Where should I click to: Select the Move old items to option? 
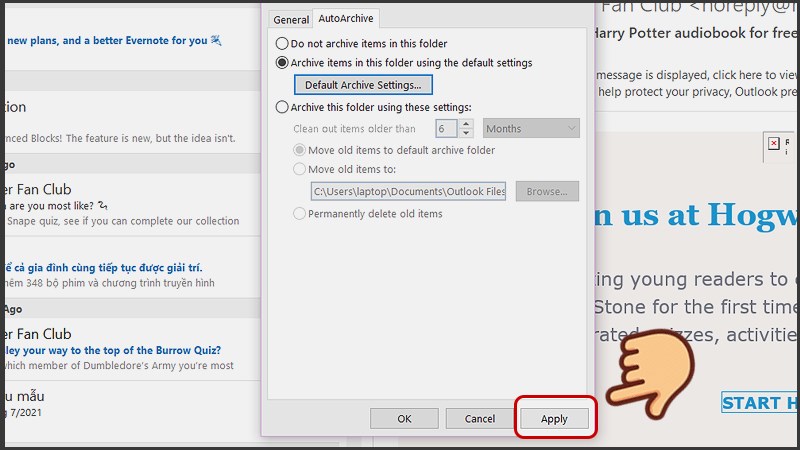coord(344,169)
